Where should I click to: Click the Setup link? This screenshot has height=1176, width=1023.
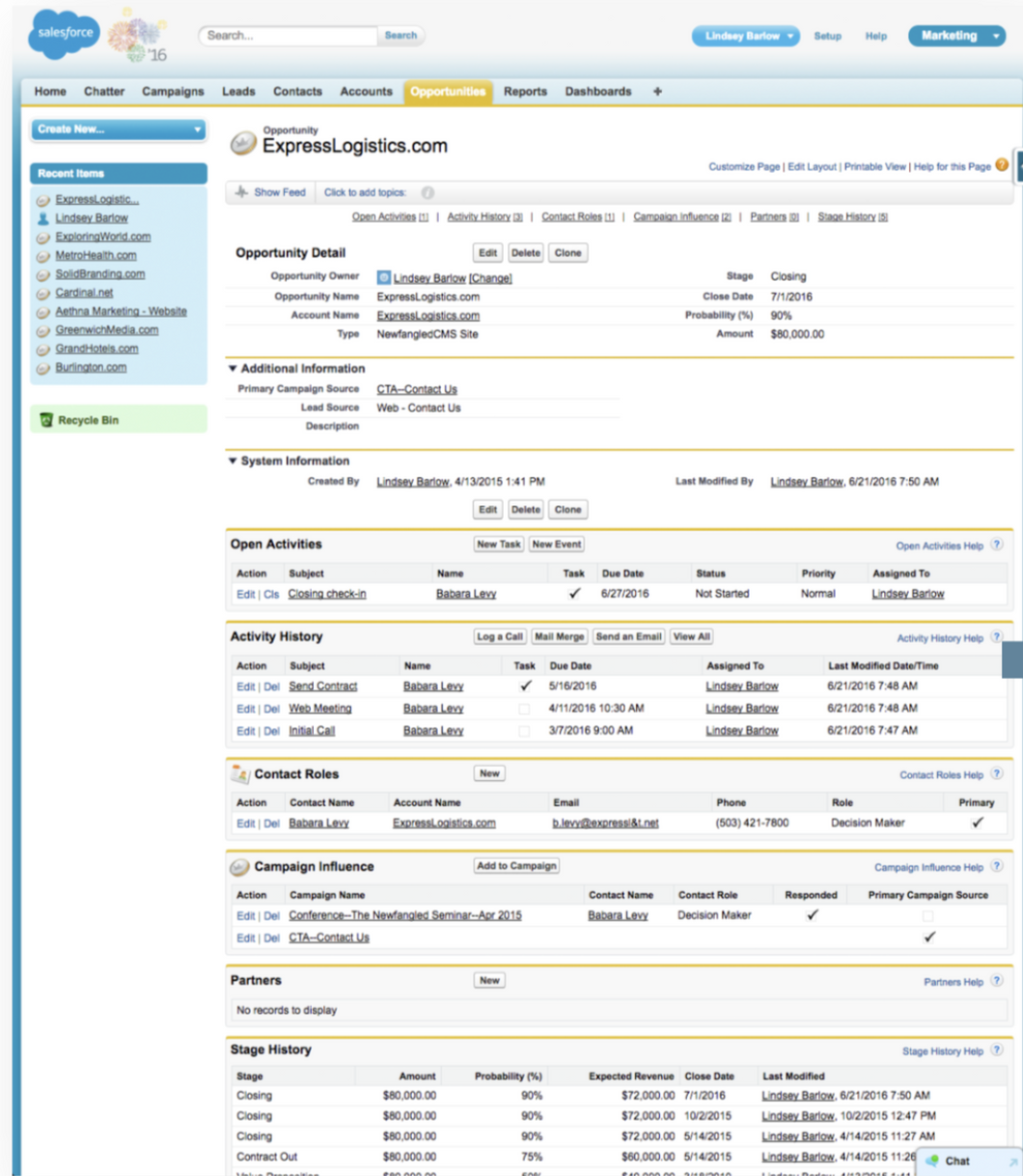(x=827, y=37)
